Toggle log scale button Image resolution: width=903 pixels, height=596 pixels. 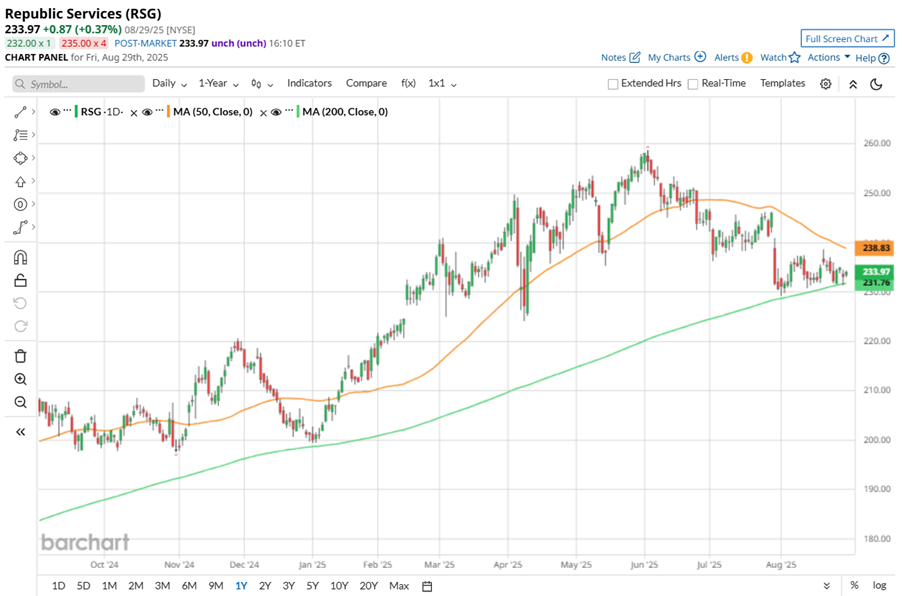click(879, 585)
